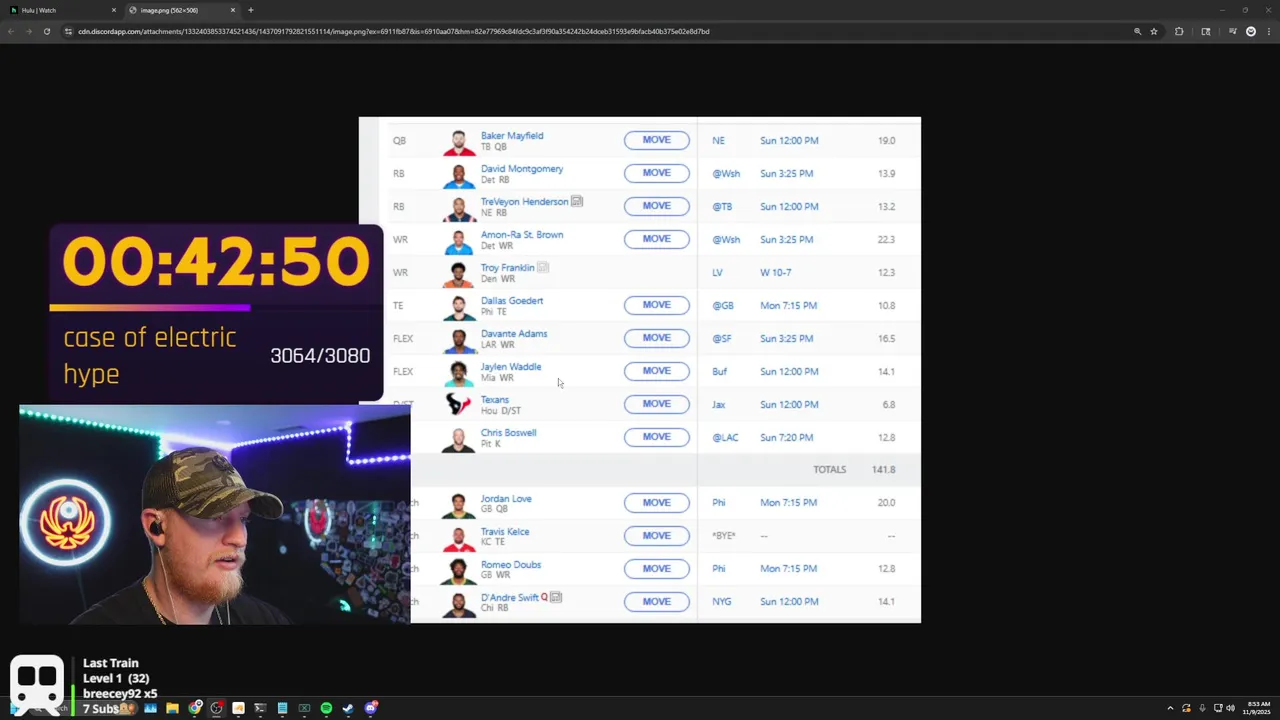This screenshot has width=1280, height=720.
Task: Click Baker Mayfield's player headshot
Action: (459, 141)
